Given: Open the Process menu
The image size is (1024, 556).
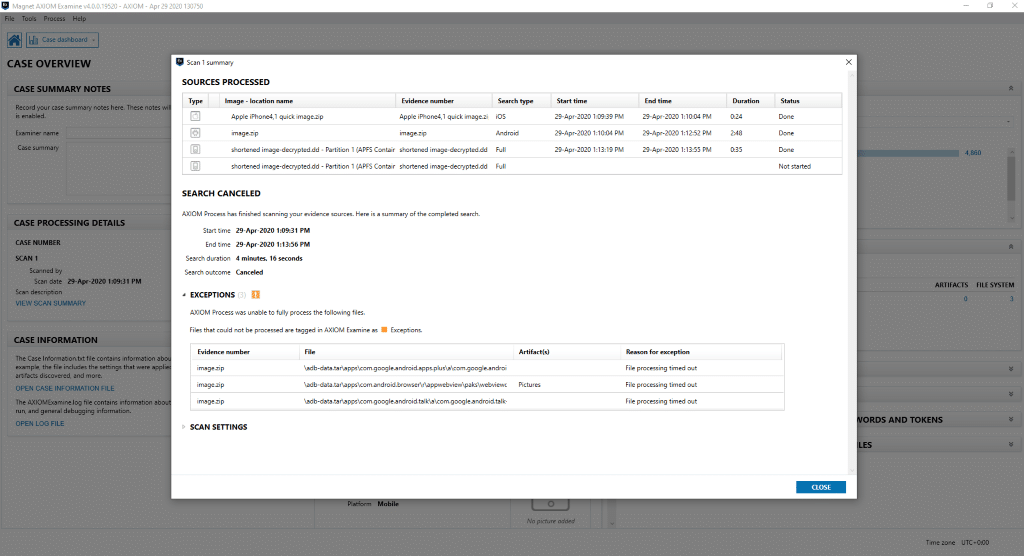Looking at the screenshot, I should 54,19.
